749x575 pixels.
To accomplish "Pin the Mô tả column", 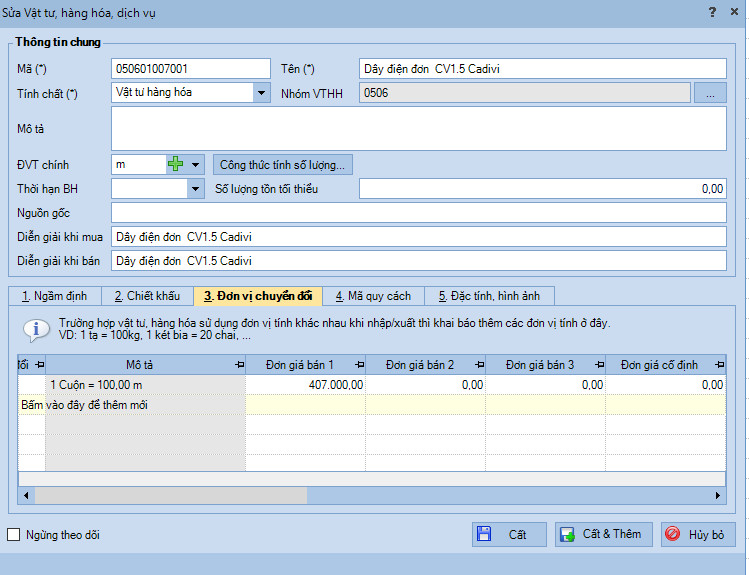I will pyautogui.click(x=240, y=365).
